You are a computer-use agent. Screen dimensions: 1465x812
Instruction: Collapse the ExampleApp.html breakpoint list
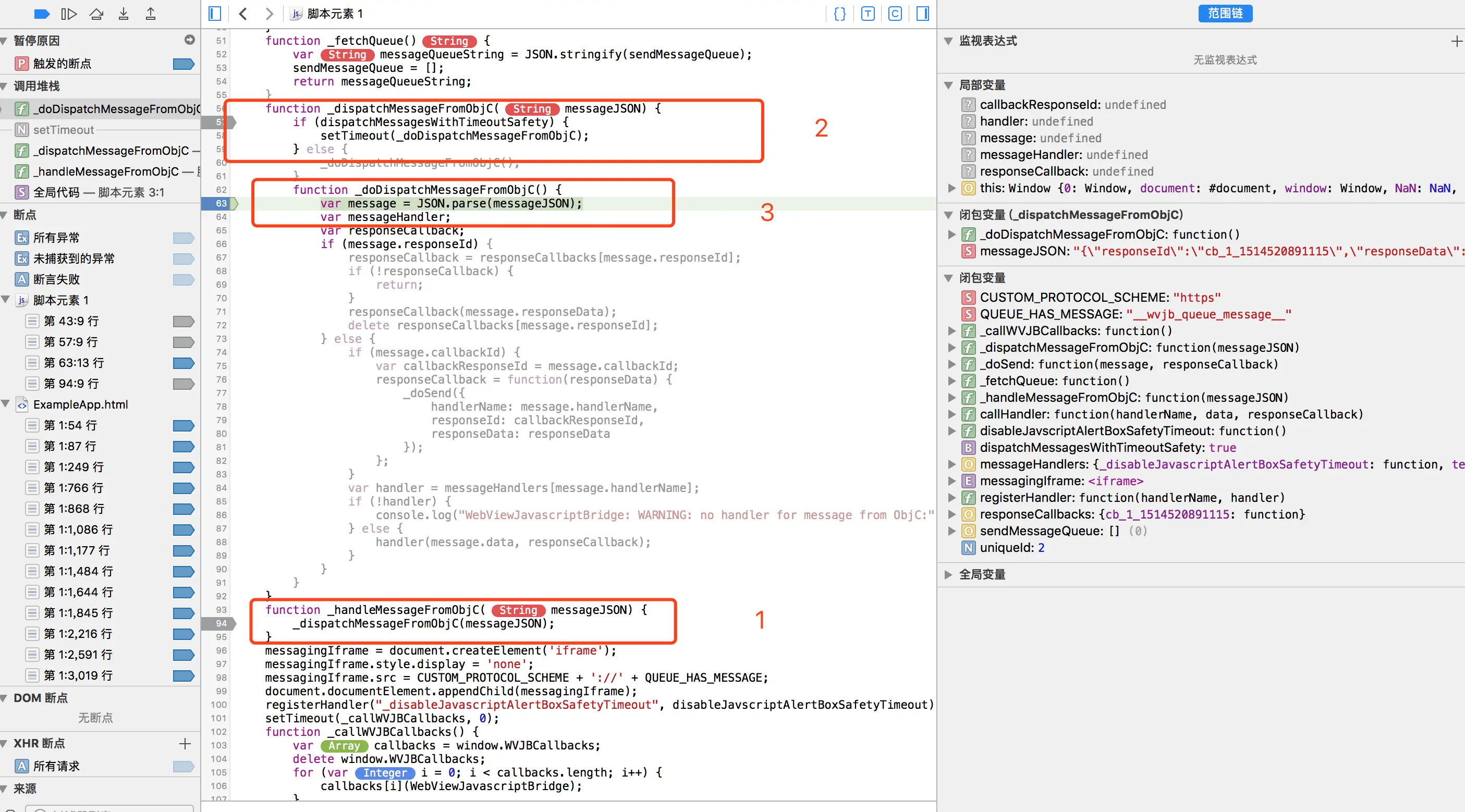(6, 404)
